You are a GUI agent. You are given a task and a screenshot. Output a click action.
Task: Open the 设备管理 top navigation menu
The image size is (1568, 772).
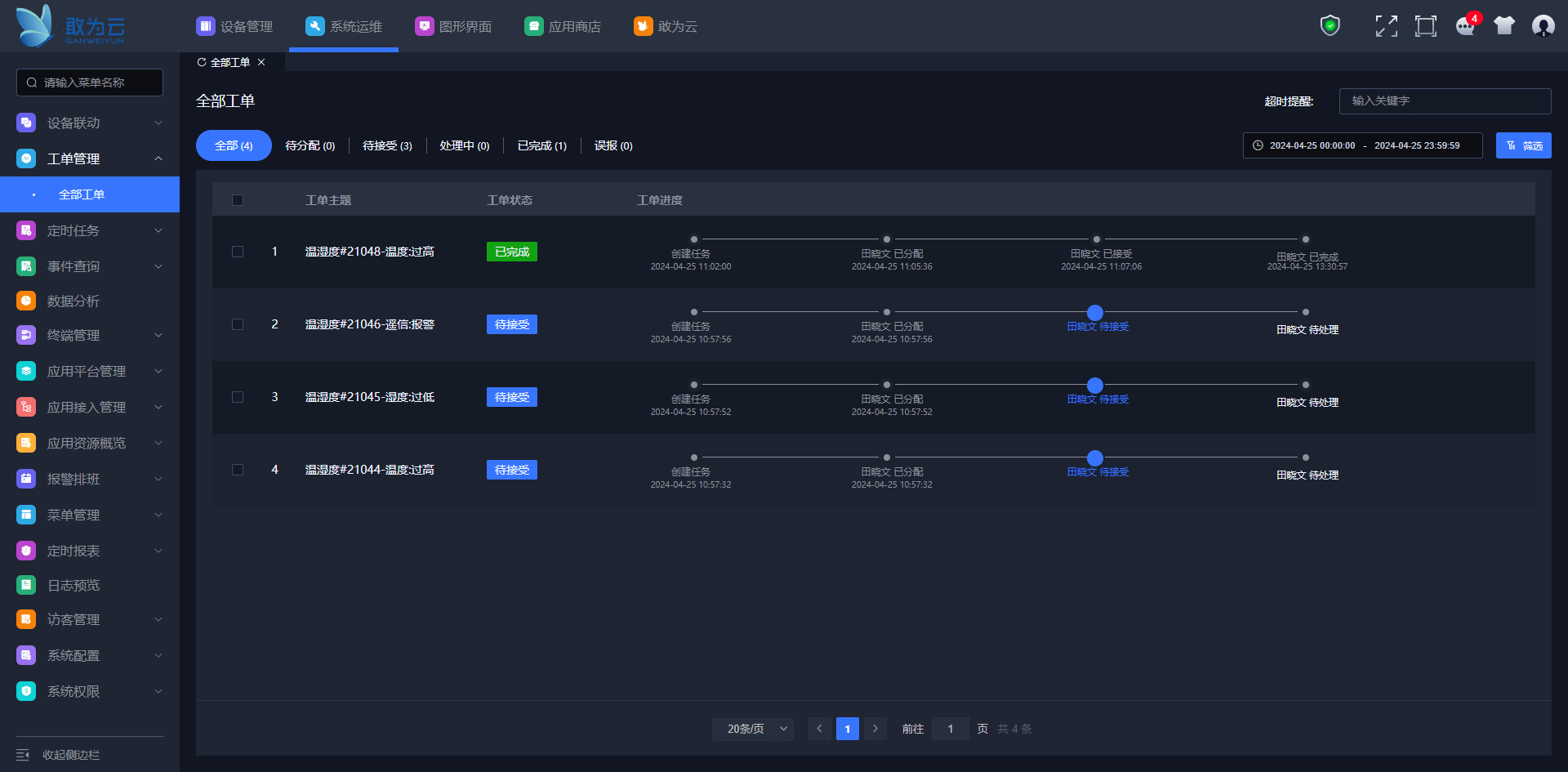tap(234, 26)
